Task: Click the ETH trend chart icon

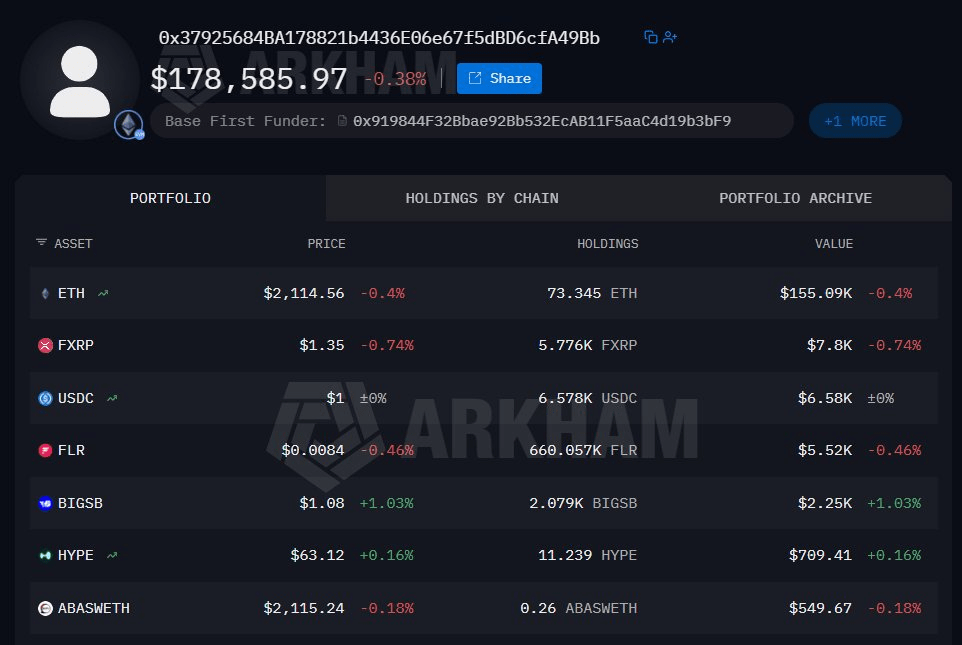Action: click(x=103, y=293)
